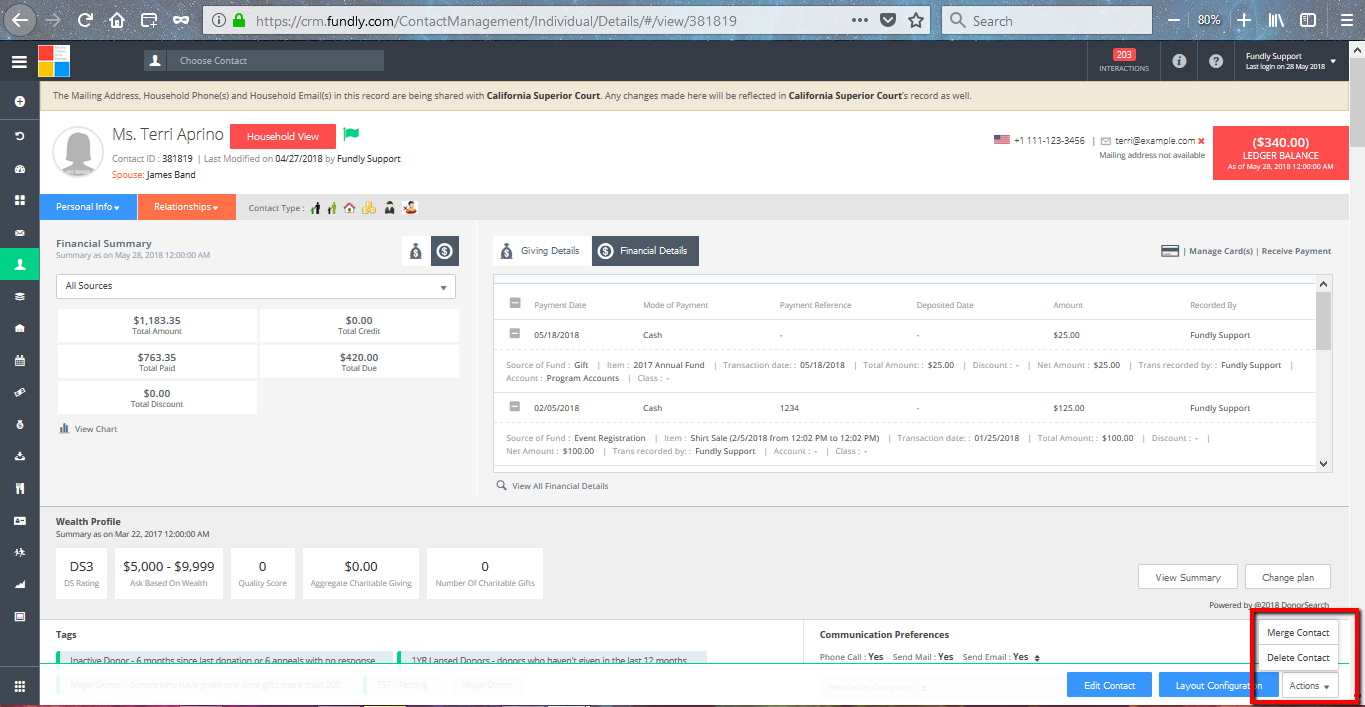Open the All Sources dropdown
1365x707 pixels.
256,286
